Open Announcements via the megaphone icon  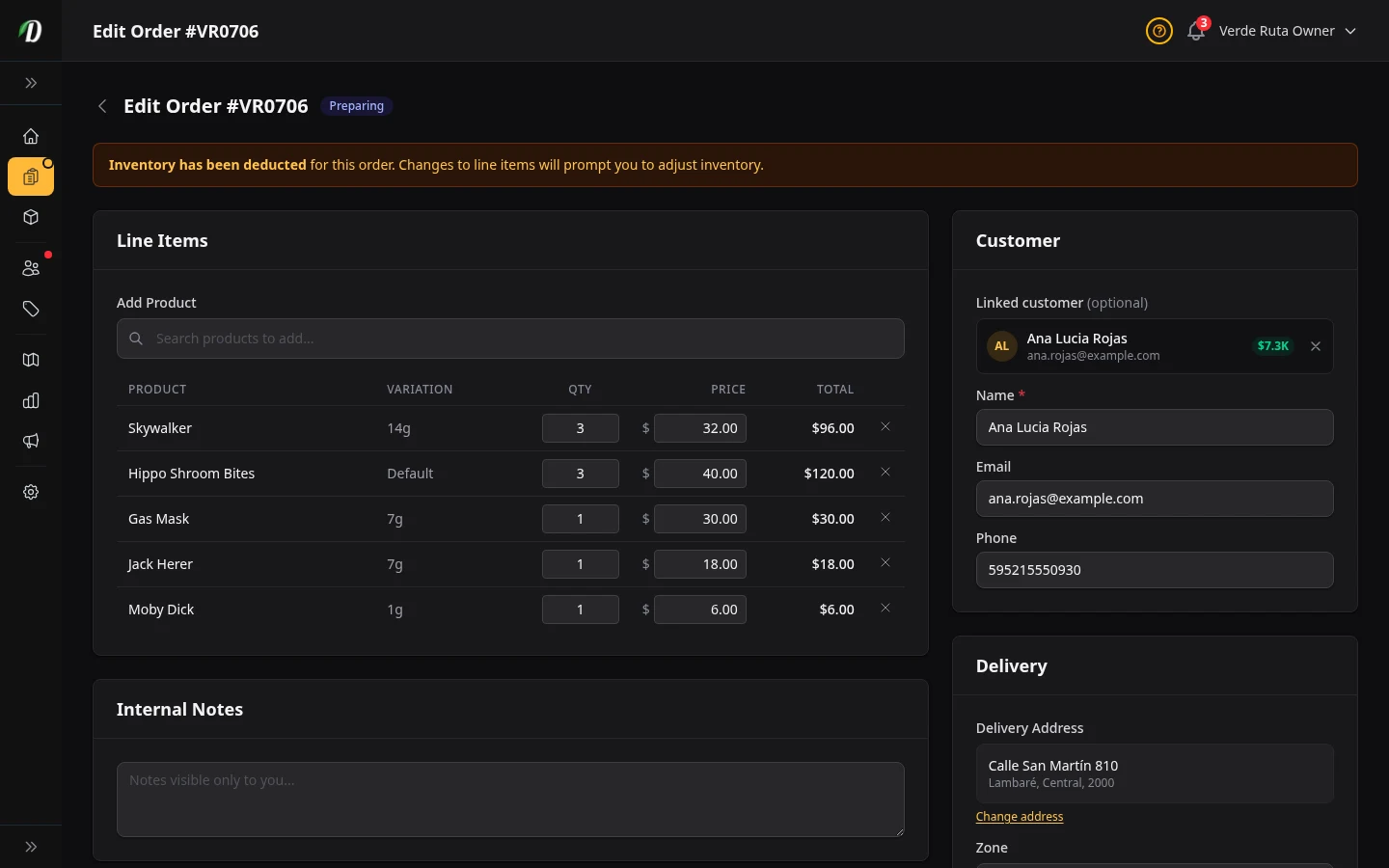pyautogui.click(x=31, y=441)
